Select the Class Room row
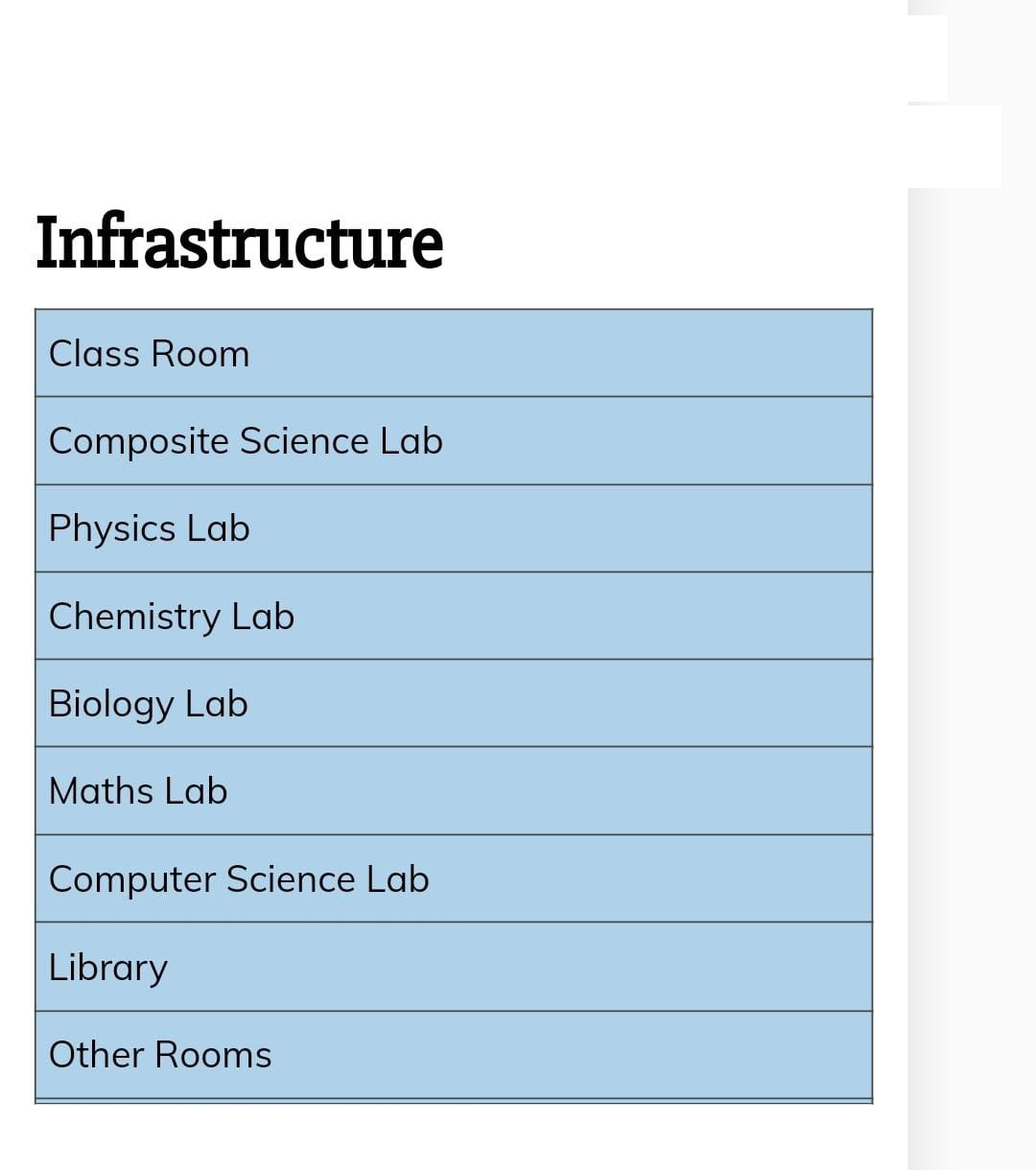Viewport: 1036px width, 1170px height. point(454,353)
